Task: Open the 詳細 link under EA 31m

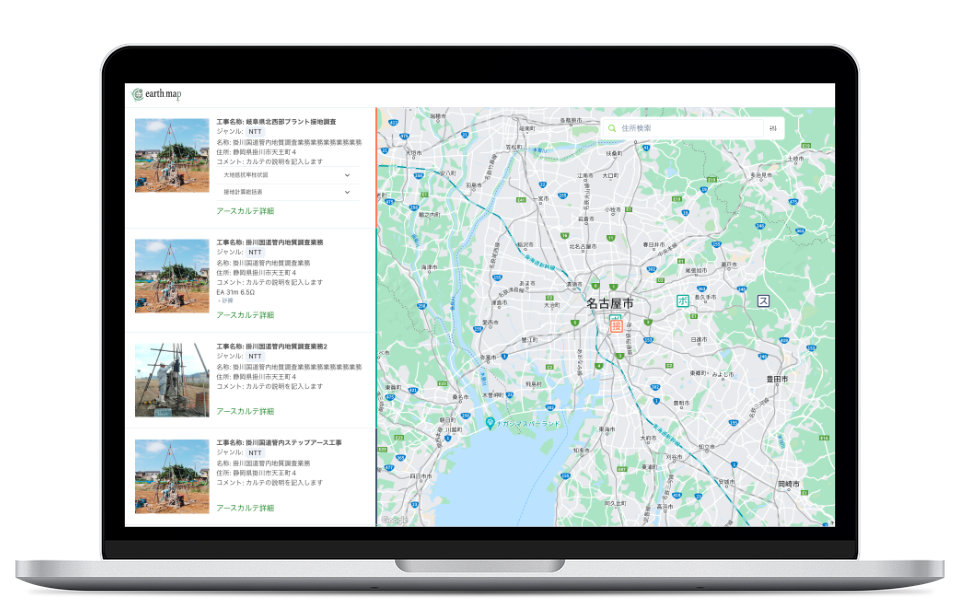Action: click(226, 300)
